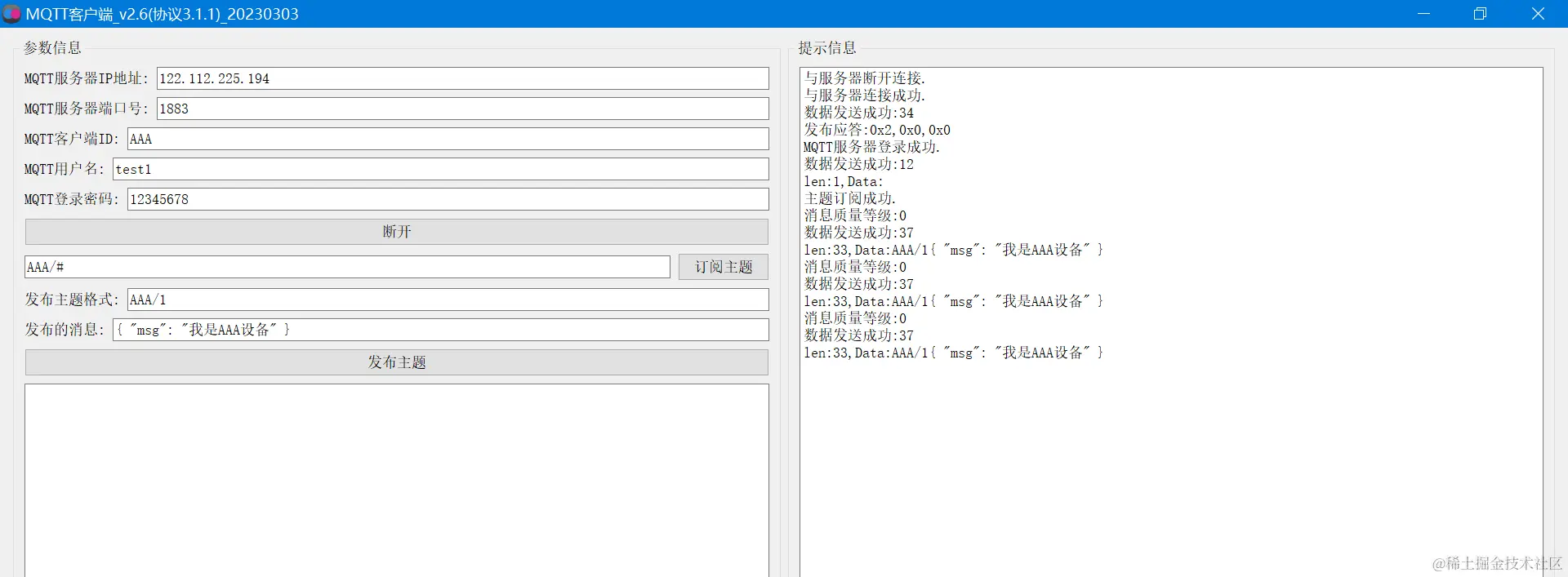Click the published message content field
The height and width of the screenshot is (577, 1568).
(440, 330)
